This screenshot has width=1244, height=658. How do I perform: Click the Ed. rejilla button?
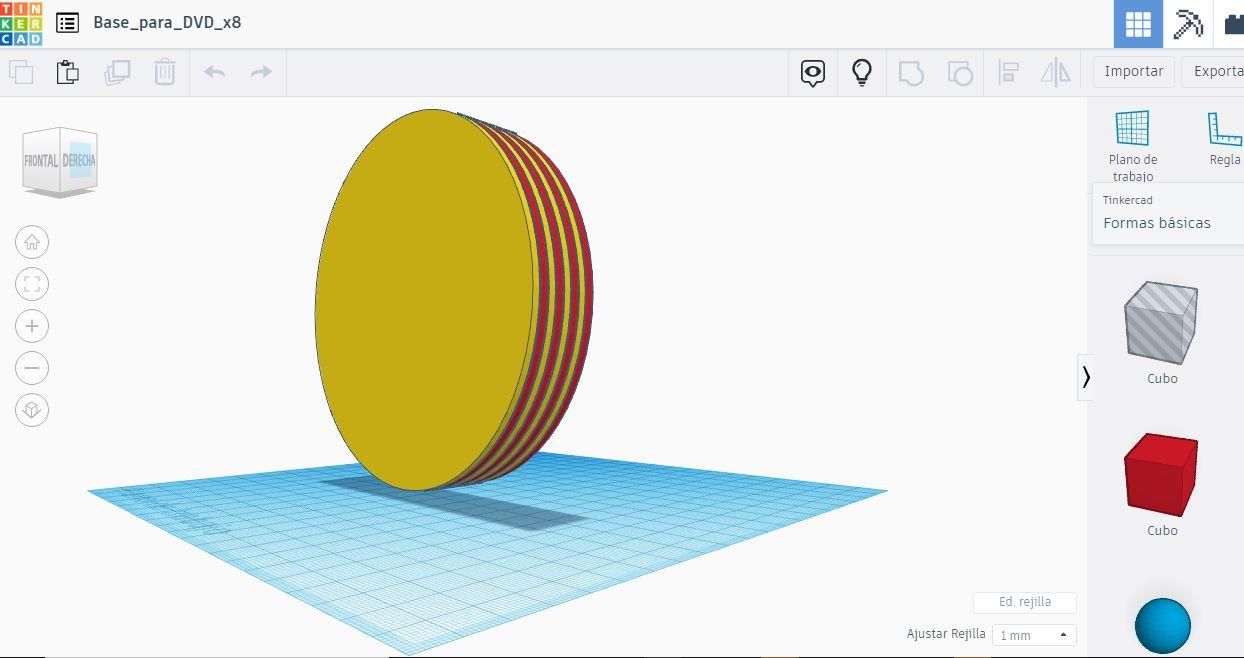click(1025, 602)
